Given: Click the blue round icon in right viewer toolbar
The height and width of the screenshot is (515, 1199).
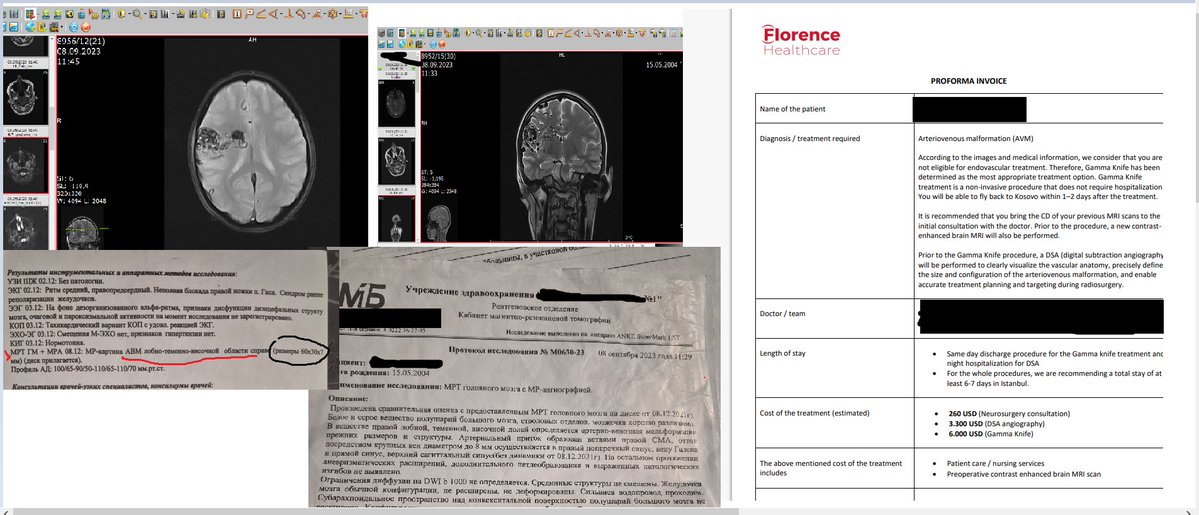Looking at the screenshot, I should (x=433, y=44).
